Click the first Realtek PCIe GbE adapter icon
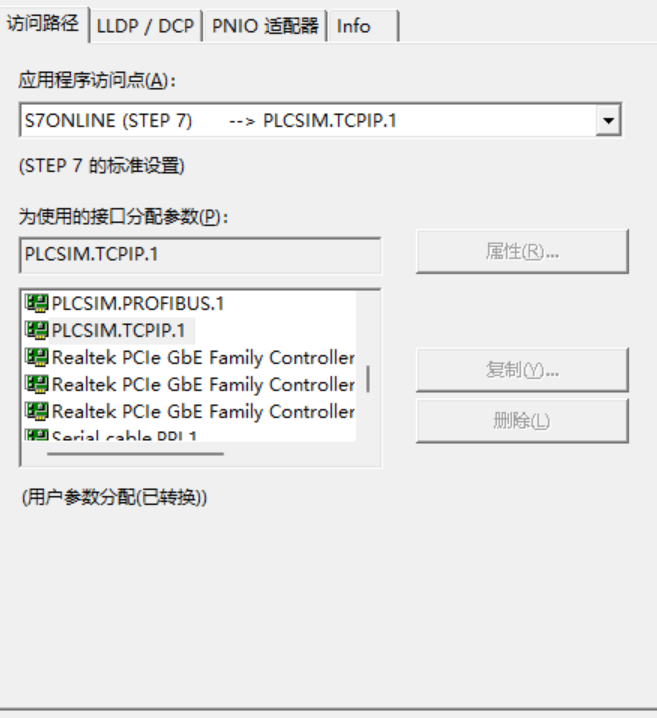The height and width of the screenshot is (718, 657). click(x=37, y=357)
